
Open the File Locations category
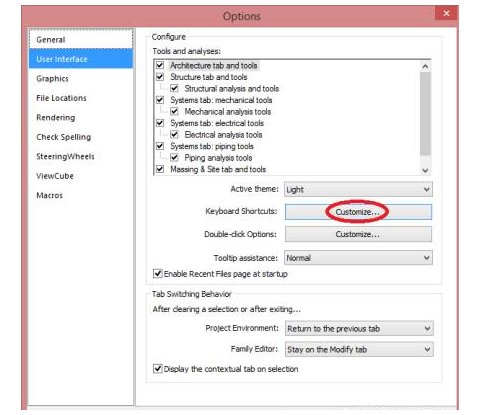pyautogui.click(x=81, y=98)
